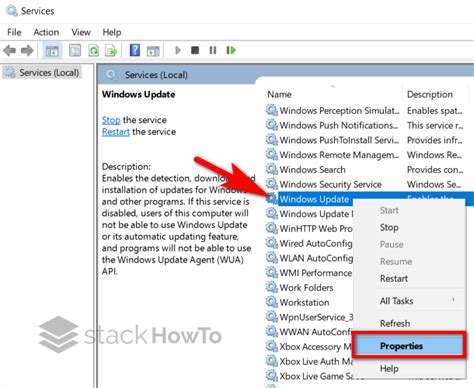Select Work Folders service name
The height and width of the screenshot is (388, 474).
[x=306, y=287]
